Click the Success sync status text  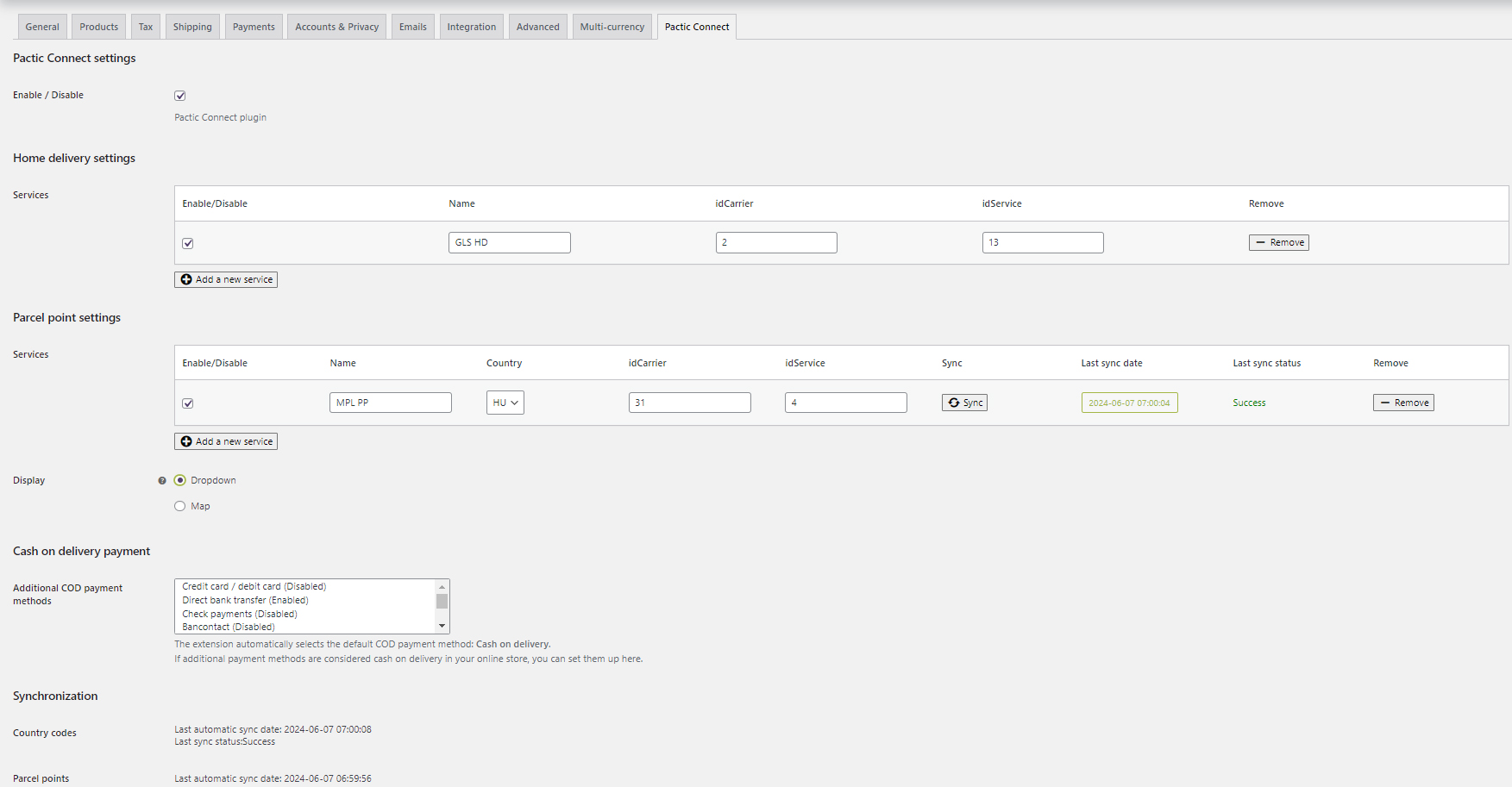tap(1249, 403)
